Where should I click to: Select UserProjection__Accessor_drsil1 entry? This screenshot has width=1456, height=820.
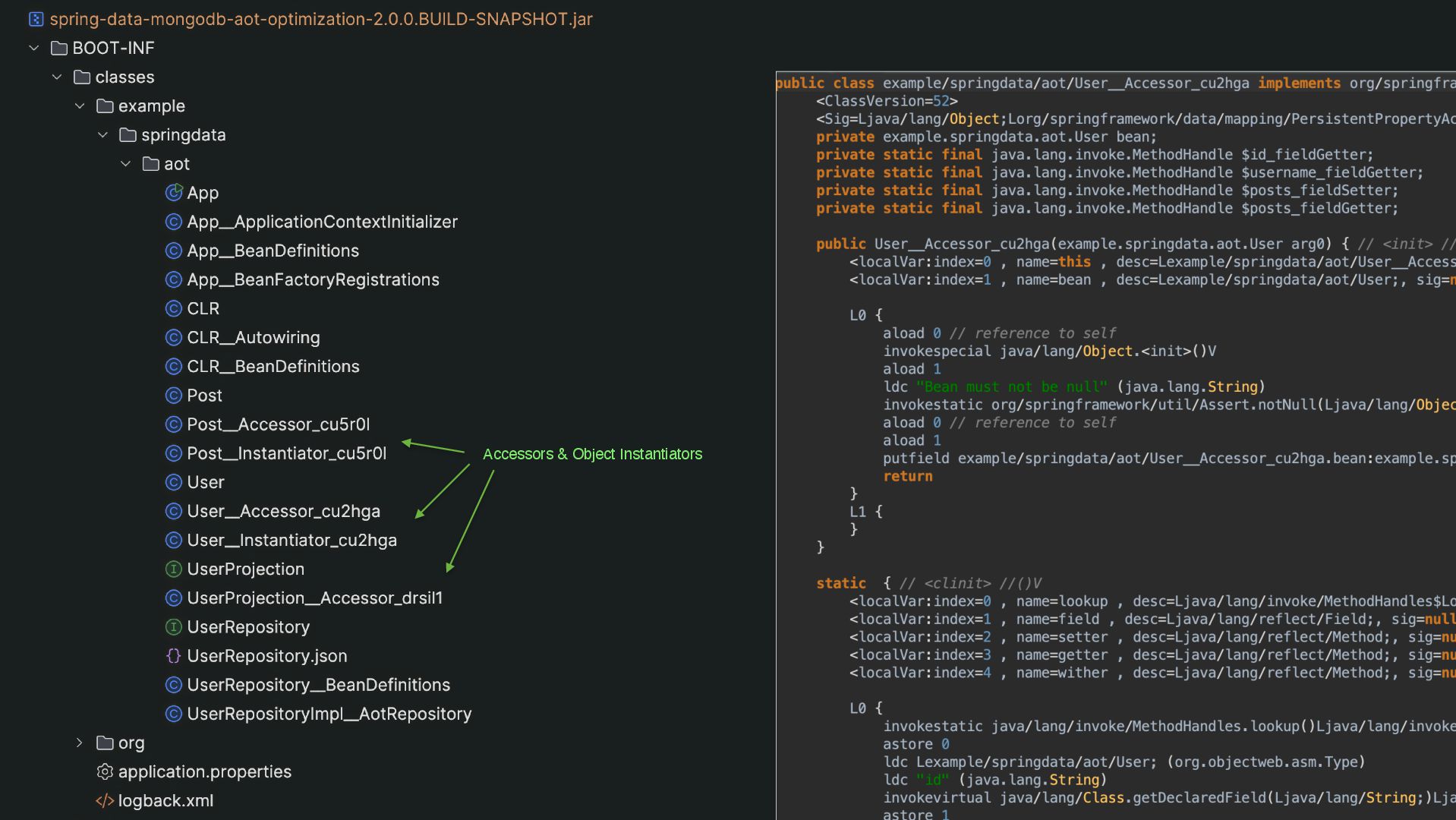(x=314, y=598)
